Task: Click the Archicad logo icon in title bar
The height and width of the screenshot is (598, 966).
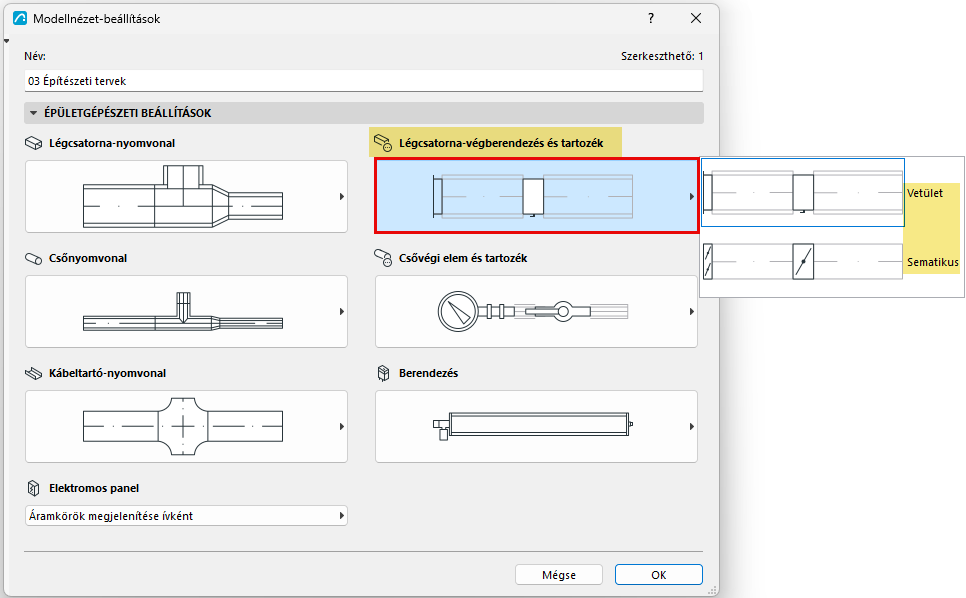Action: [20, 18]
